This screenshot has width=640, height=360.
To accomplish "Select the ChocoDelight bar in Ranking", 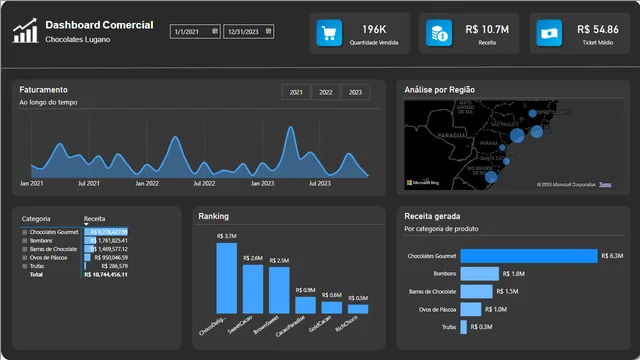I will click(x=227, y=278).
